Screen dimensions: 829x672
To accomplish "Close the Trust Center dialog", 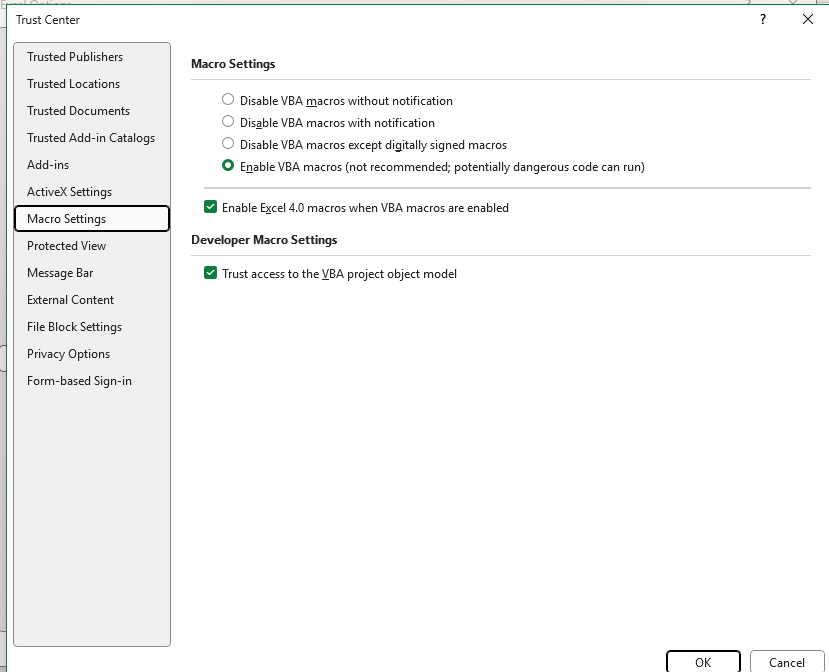I will (807, 20).
